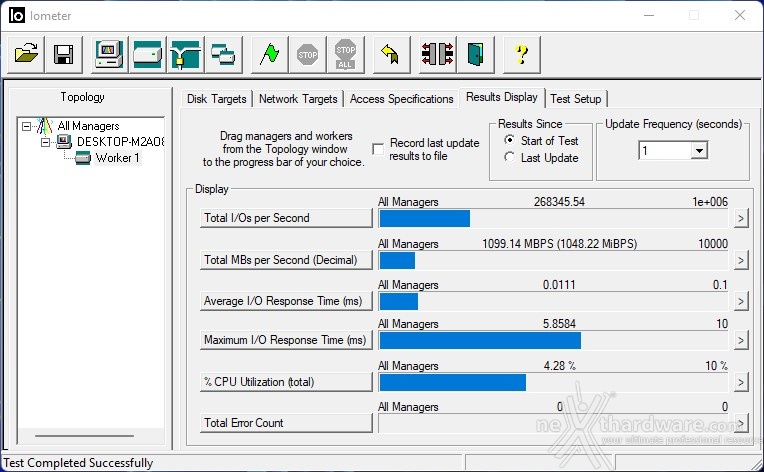
Task: Add a new network worker
Action: pyautogui.click(x=186, y=54)
